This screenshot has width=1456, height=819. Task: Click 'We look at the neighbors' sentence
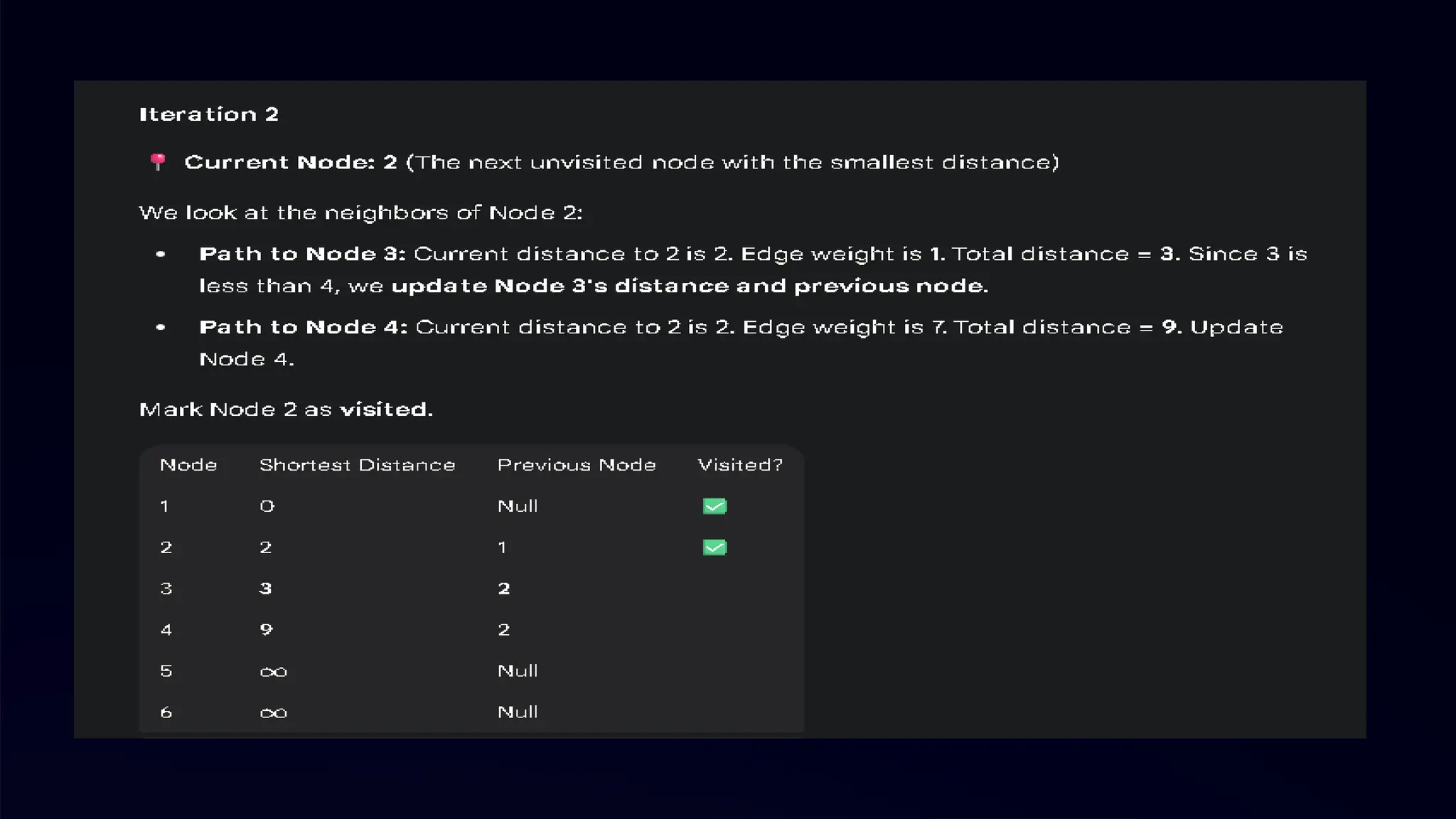(360, 213)
